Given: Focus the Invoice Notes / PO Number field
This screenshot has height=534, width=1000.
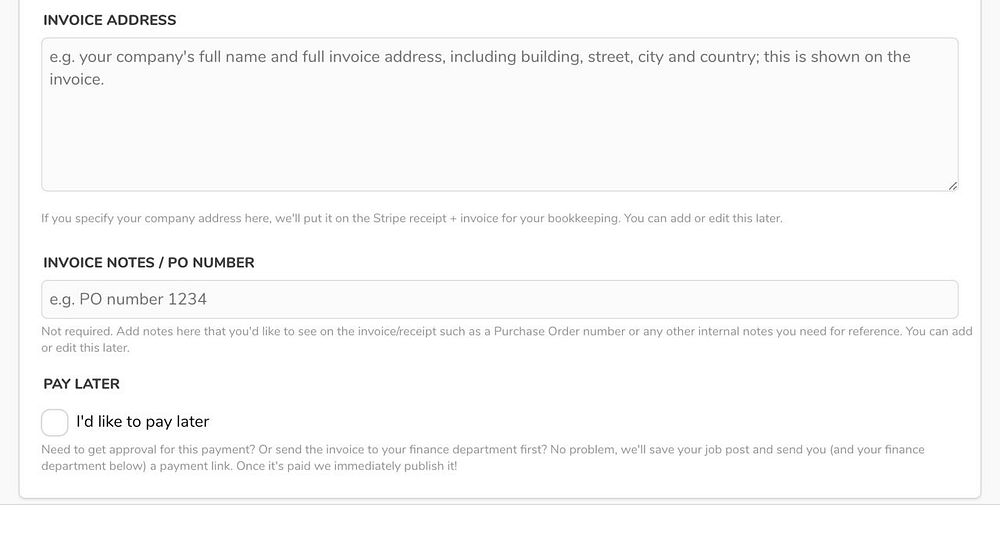Looking at the screenshot, I should point(499,299).
